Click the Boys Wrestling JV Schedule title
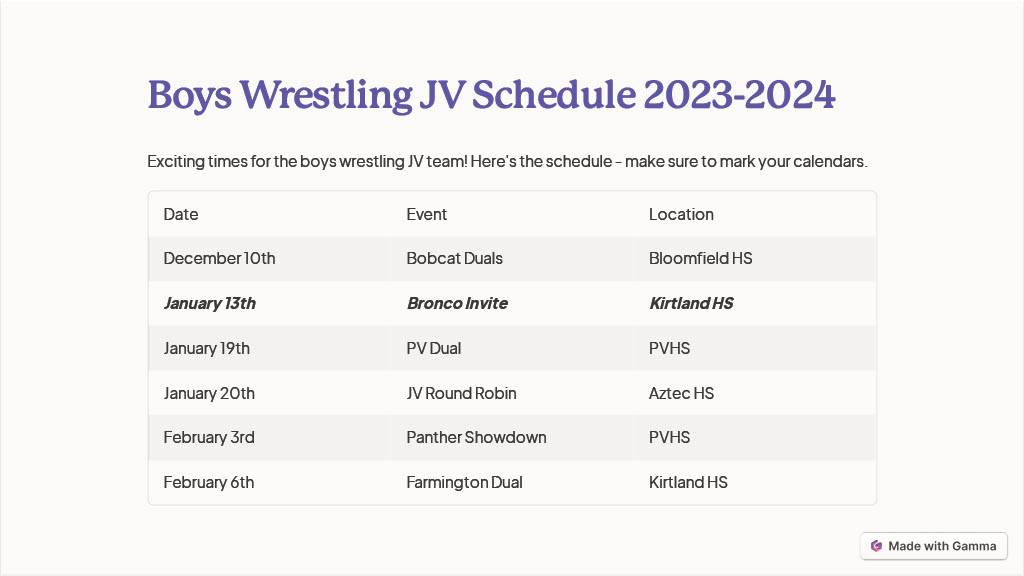 coord(491,95)
